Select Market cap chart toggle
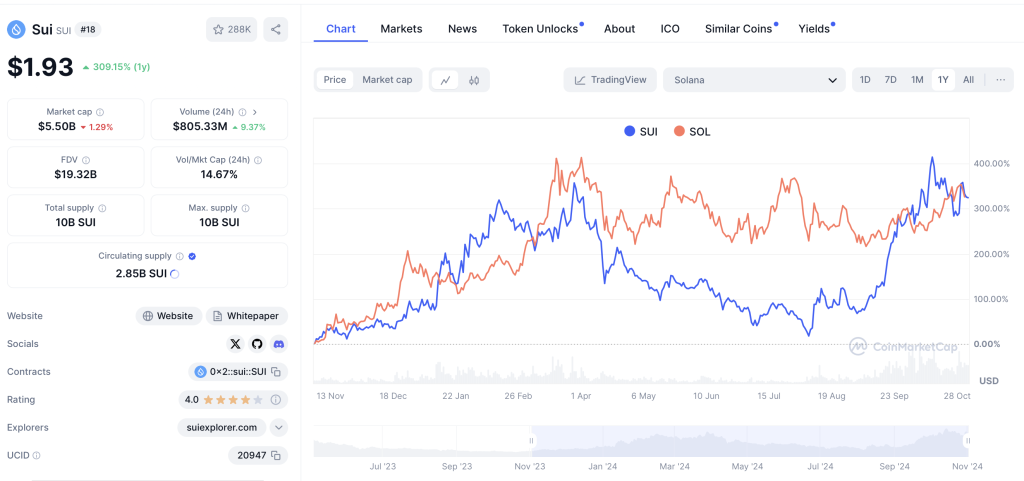The height and width of the screenshot is (481, 1024). pyautogui.click(x=387, y=80)
